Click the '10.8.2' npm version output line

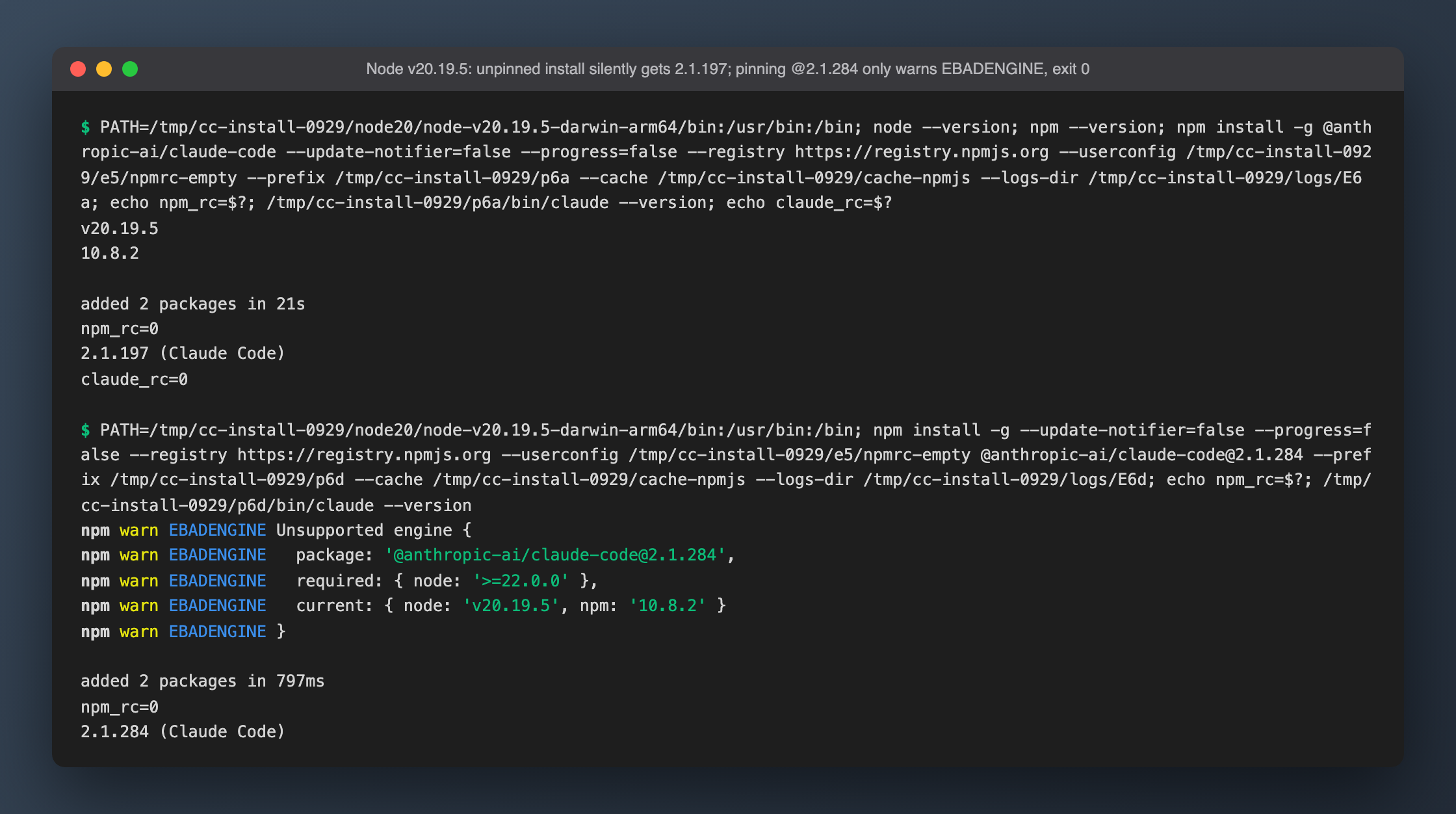pyautogui.click(x=110, y=254)
